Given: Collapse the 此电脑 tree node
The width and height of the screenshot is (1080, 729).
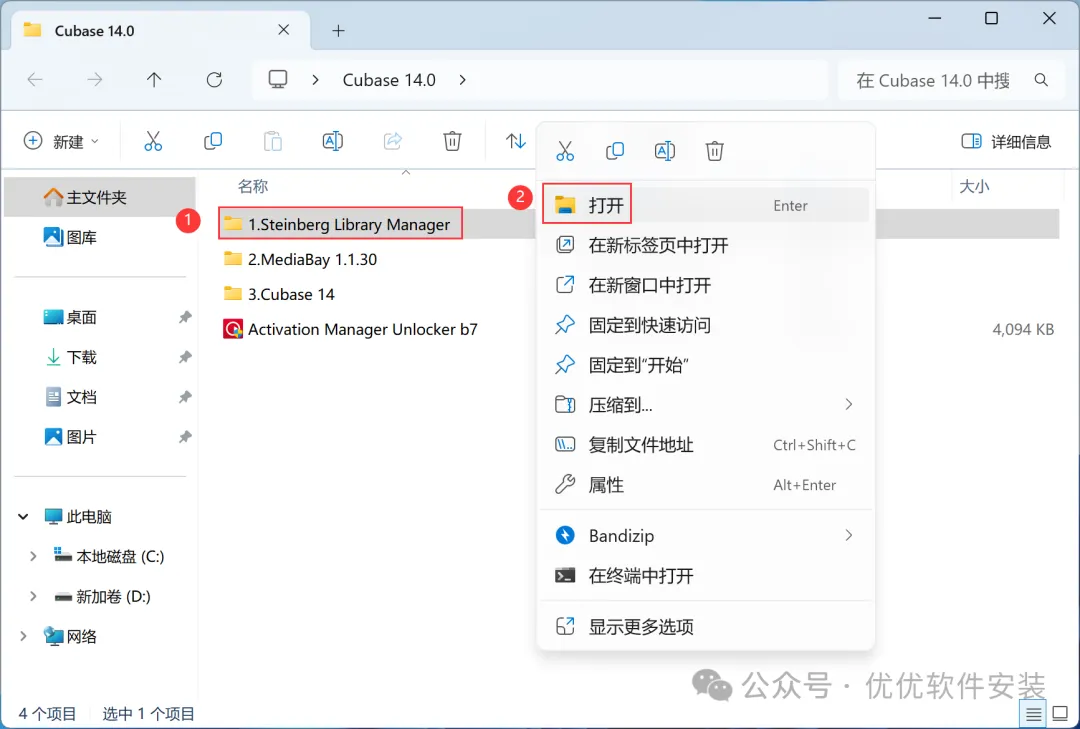Looking at the screenshot, I should (23, 516).
